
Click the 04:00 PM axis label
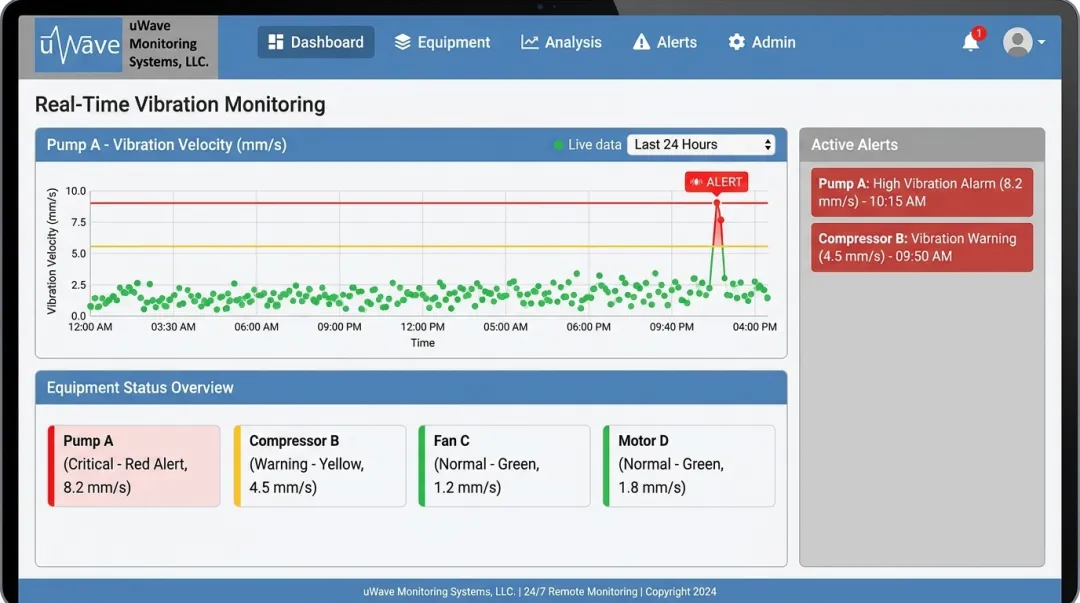point(755,327)
